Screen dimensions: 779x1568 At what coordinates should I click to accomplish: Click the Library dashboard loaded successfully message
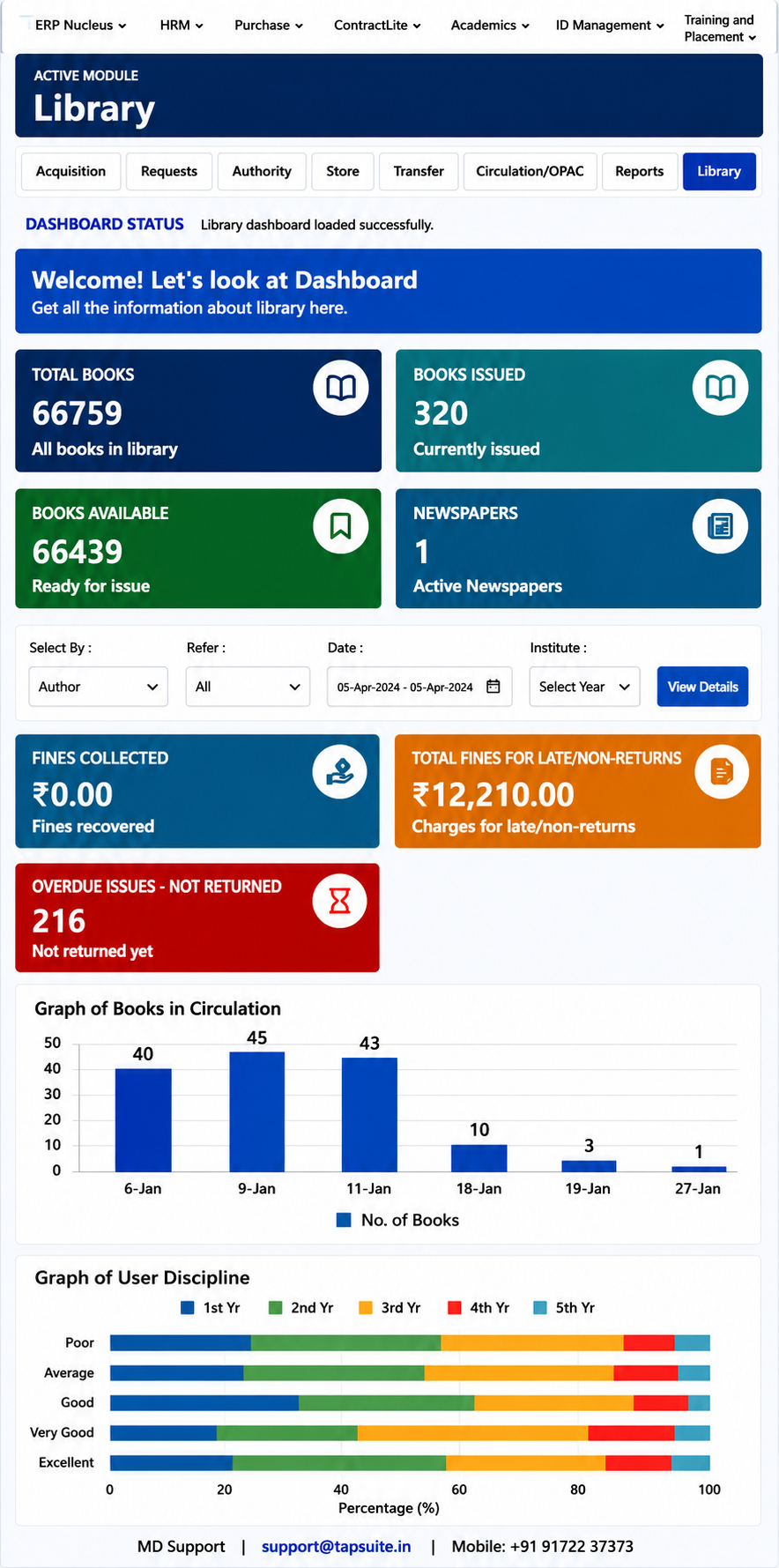(317, 225)
